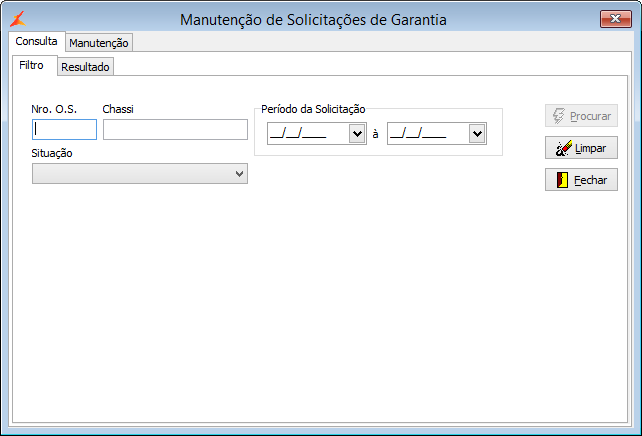Screen dimensions: 642x436
Task: Focus the Nro. O.S. input field
Action: tap(65, 129)
